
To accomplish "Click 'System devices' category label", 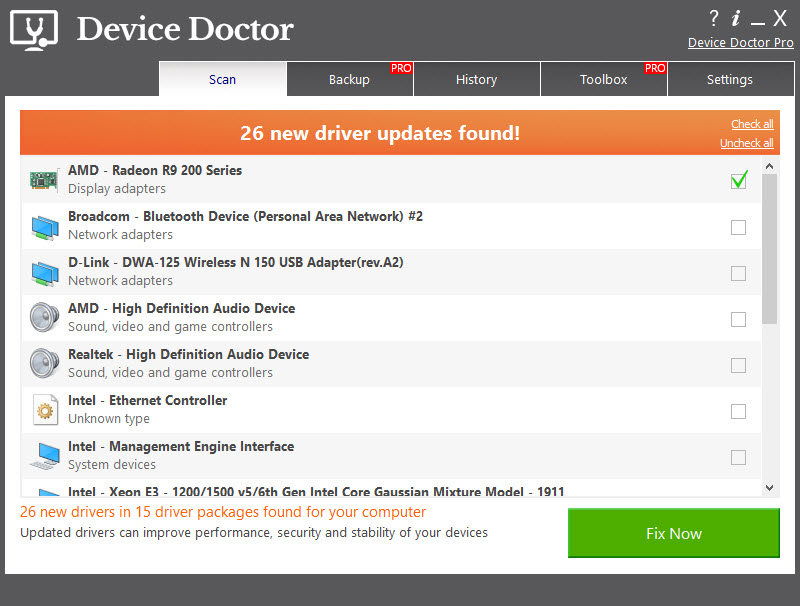I will 112,465.
